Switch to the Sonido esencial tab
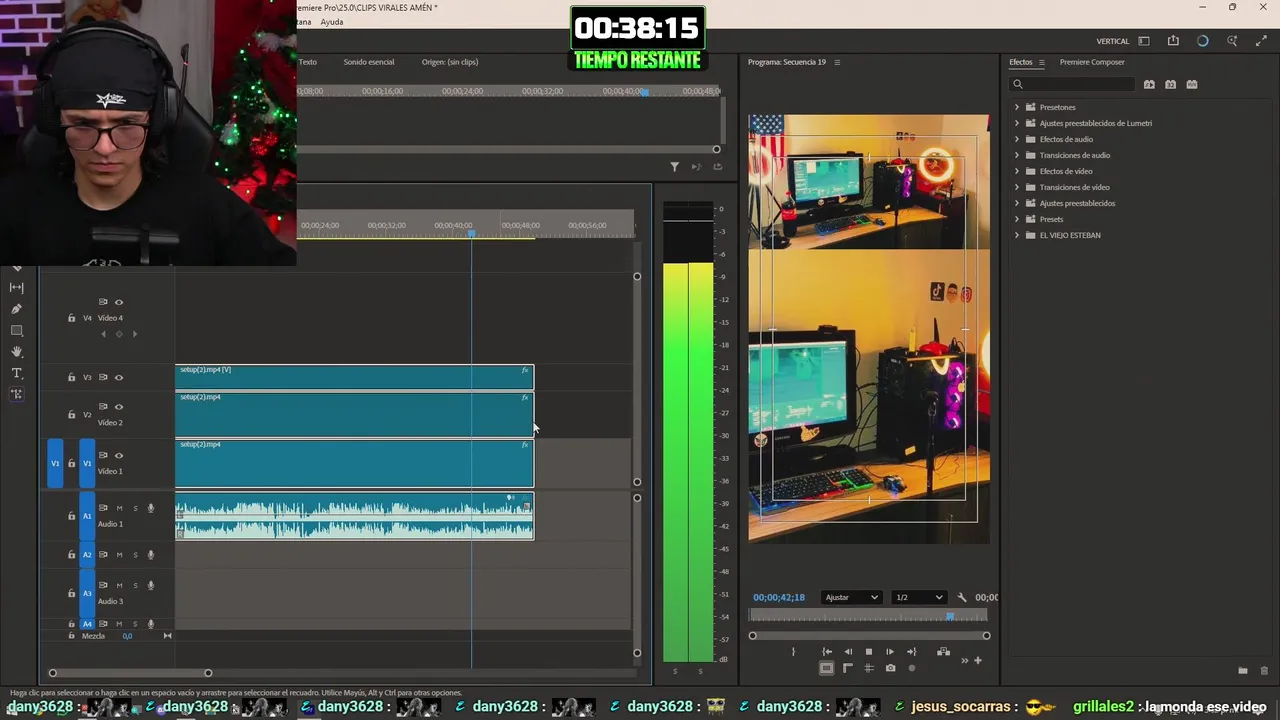1280x720 pixels. tap(369, 62)
